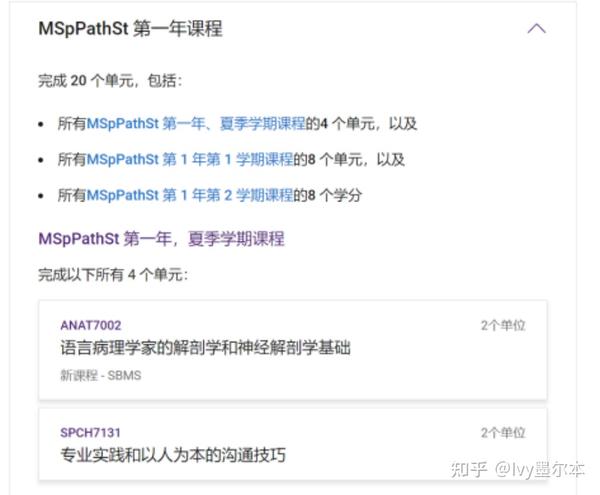
Task: Click the 2个单位 label on the SPCH7131 card
Action: point(503,433)
